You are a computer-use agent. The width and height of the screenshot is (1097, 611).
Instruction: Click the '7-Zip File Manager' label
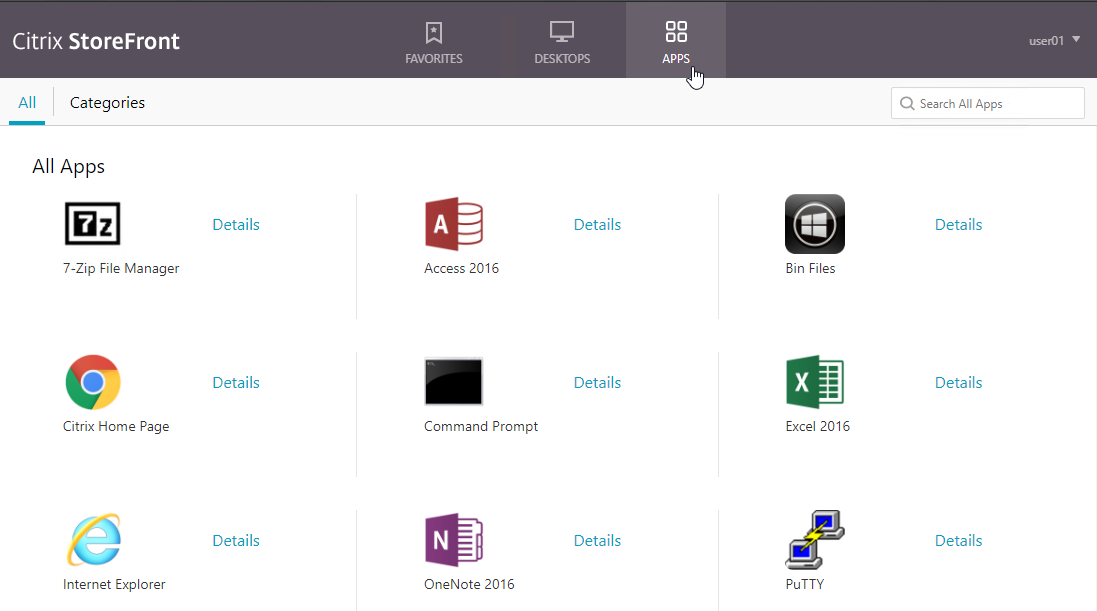tap(121, 268)
